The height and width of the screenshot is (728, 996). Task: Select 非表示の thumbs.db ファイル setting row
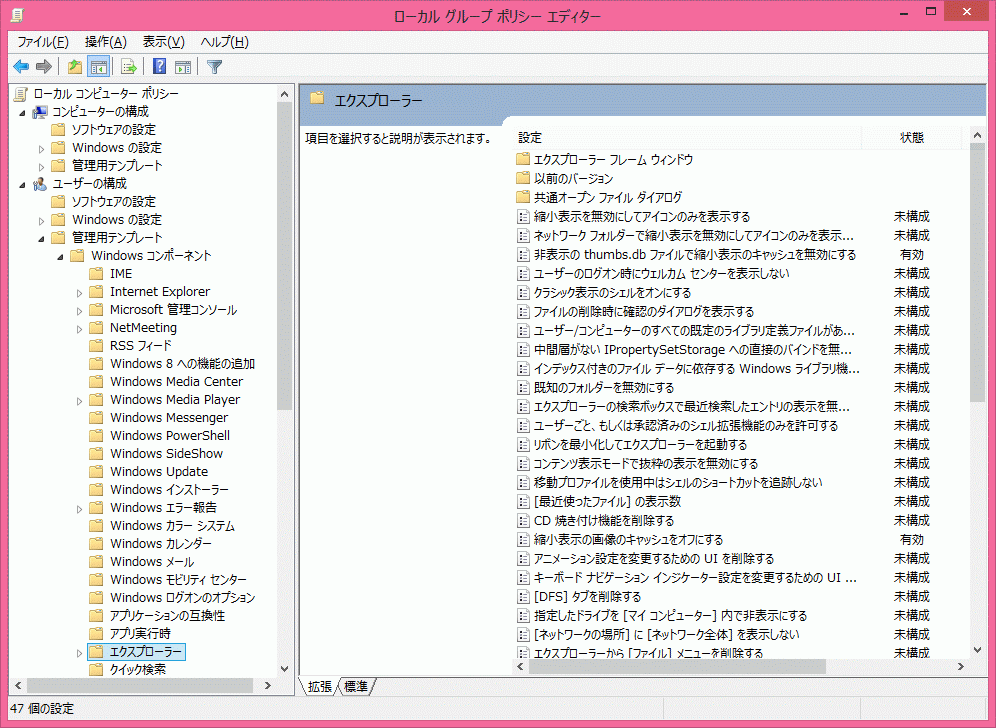coord(695,255)
